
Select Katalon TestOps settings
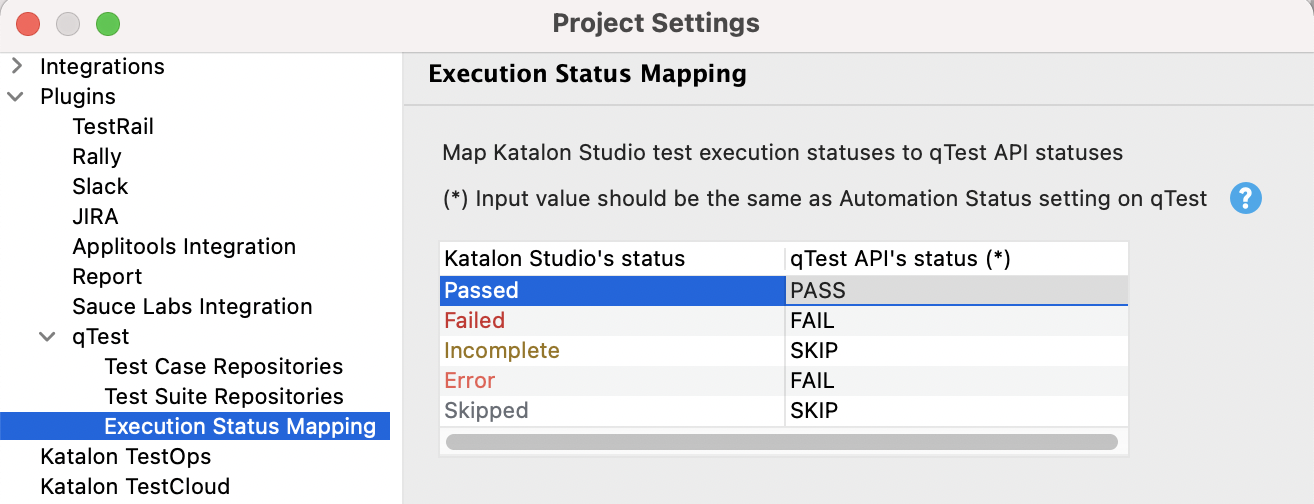(125, 457)
